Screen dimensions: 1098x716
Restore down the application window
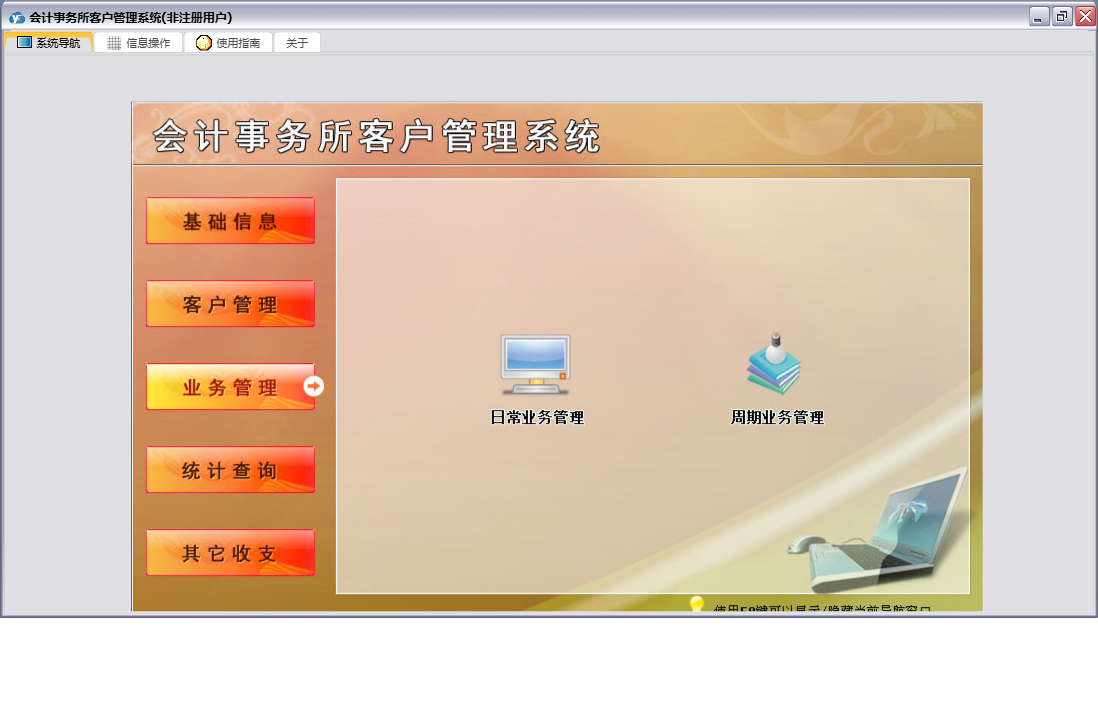coord(1062,16)
